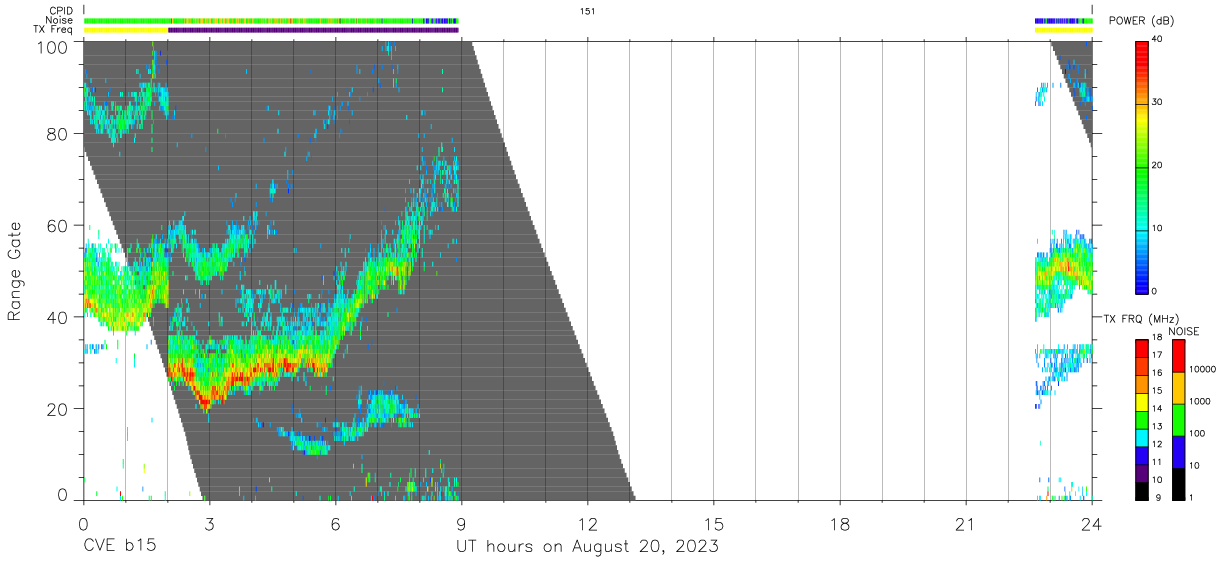Click the 17 MHz label in TX FRQ legend
This screenshot has width=1228, height=567.
[1158, 355]
